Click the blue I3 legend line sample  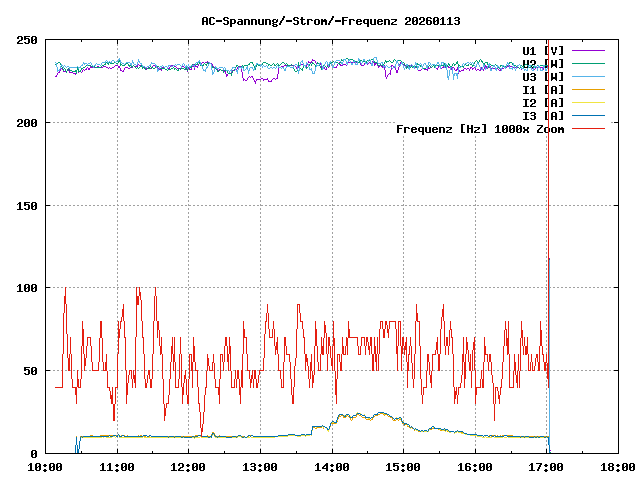tap(589, 115)
